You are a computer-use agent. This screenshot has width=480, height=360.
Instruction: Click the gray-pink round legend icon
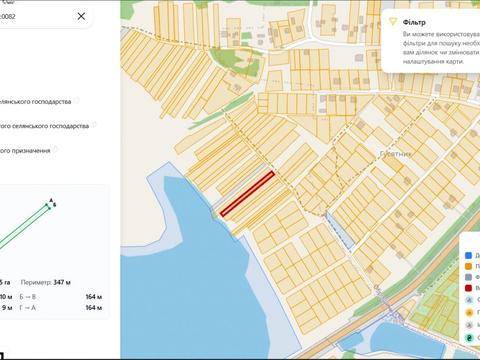pyautogui.click(x=469, y=325)
